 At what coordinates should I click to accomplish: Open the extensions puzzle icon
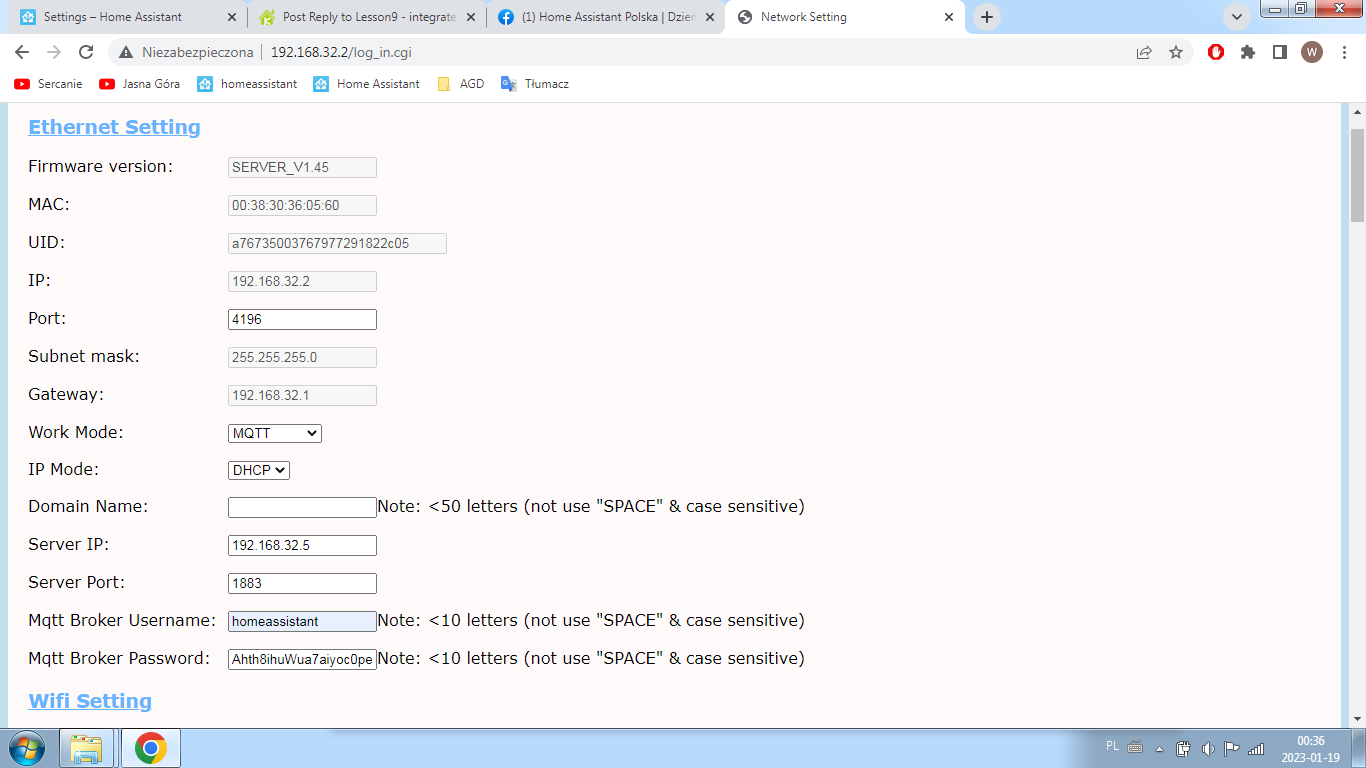pyautogui.click(x=1248, y=52)
